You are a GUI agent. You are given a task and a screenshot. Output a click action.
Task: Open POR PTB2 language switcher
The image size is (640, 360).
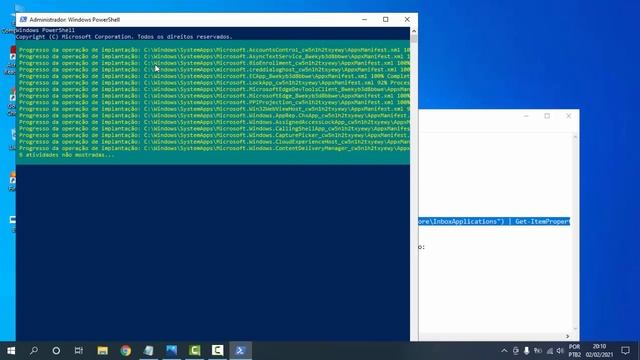pyautogui.click(x=574, y=351)
